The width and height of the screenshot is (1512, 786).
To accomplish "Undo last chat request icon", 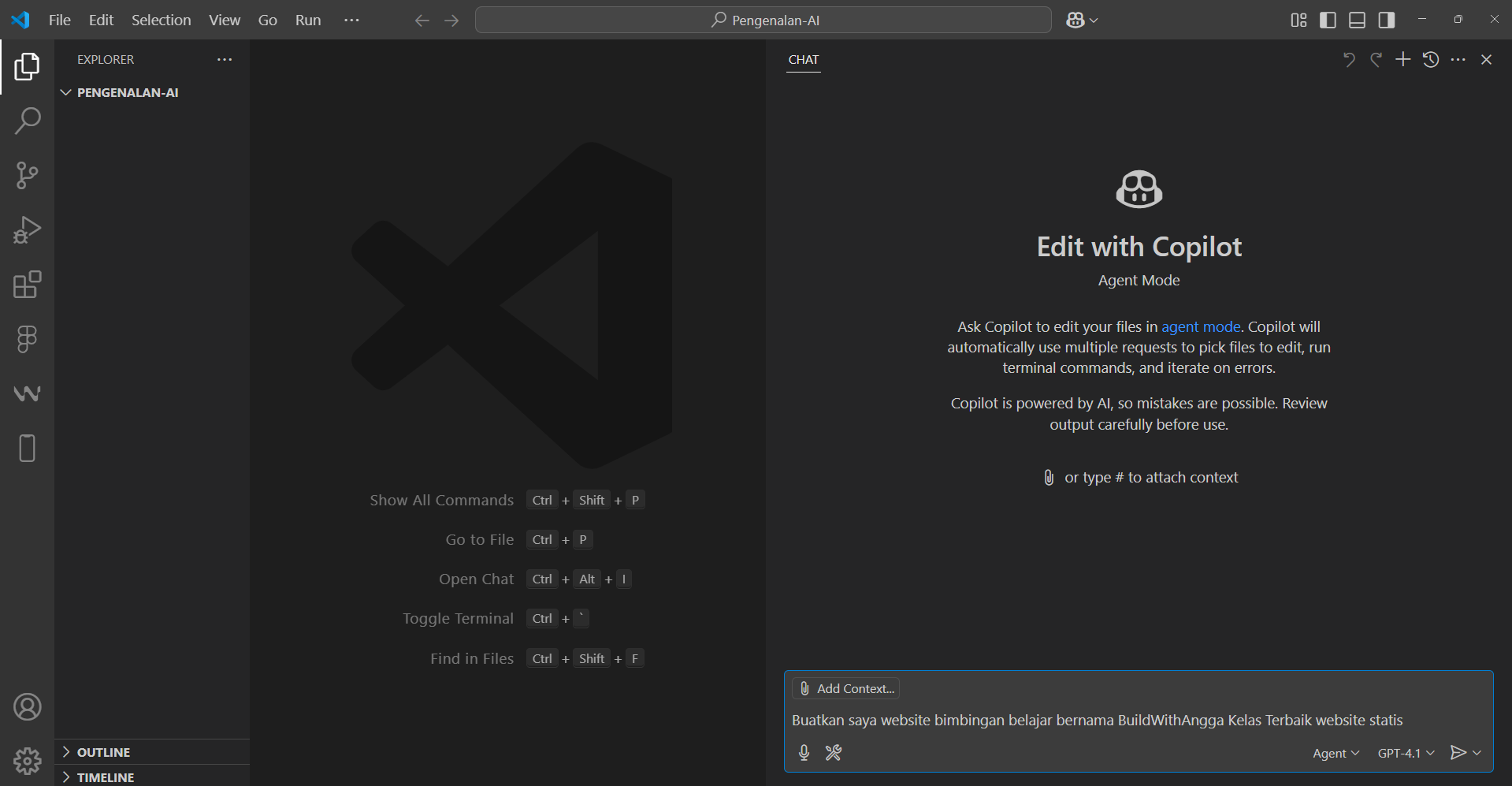I will 1349,60.
